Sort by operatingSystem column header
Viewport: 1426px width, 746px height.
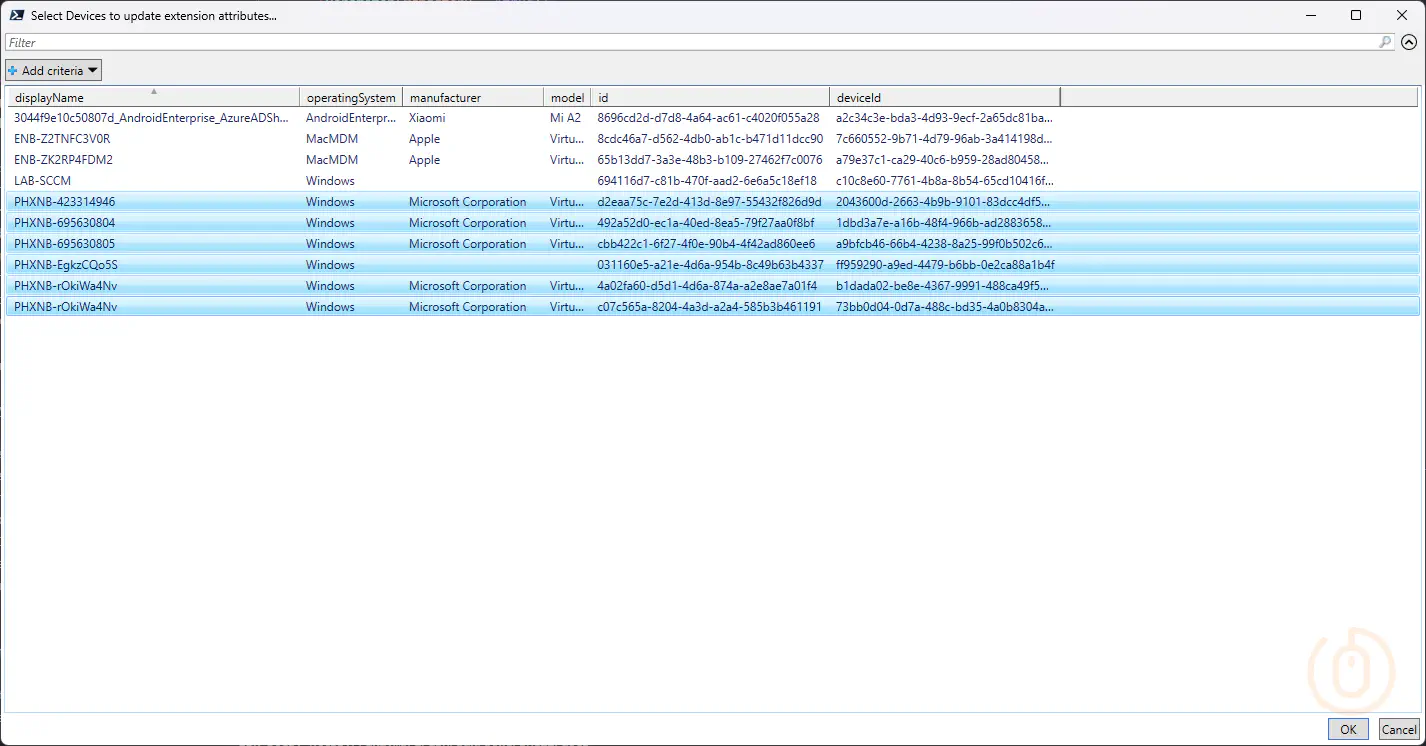click(350, 98)
